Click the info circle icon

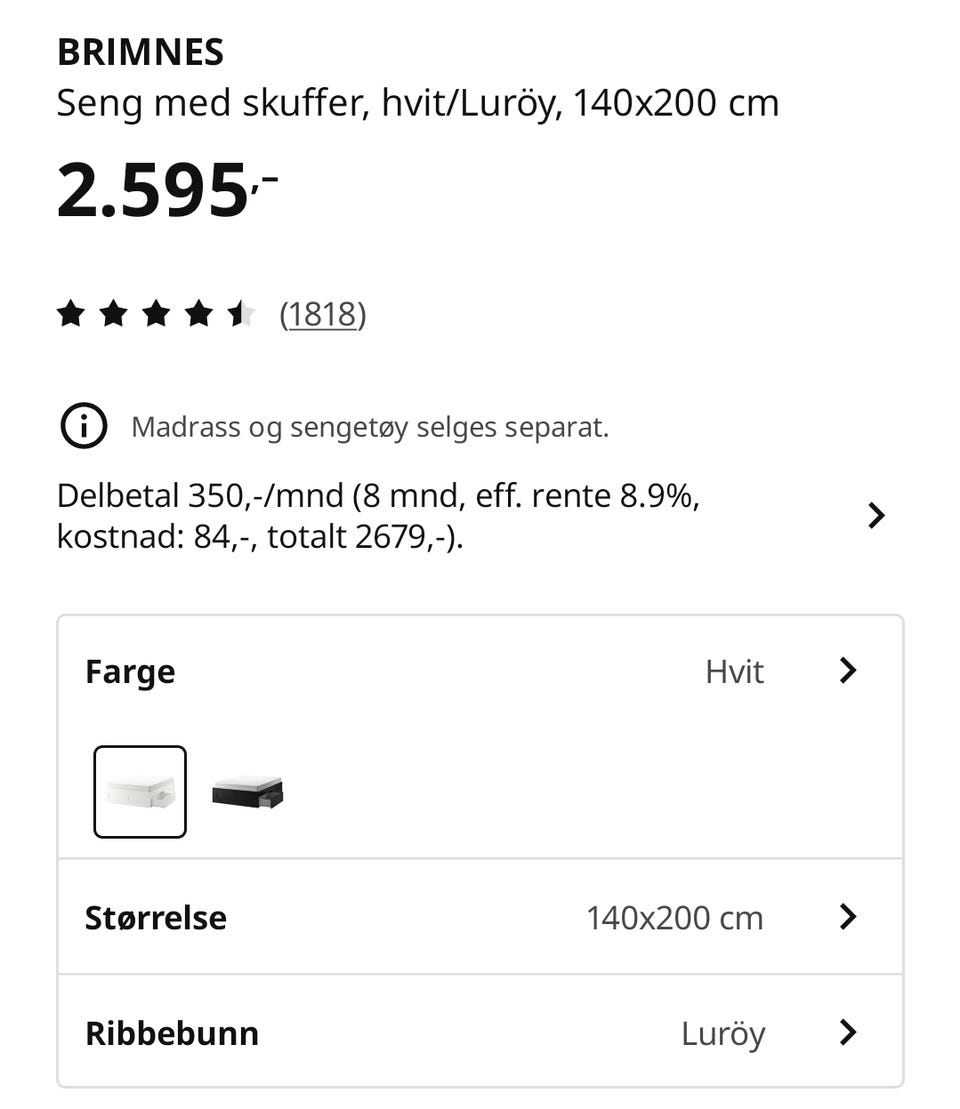click(x=83, y=426)
